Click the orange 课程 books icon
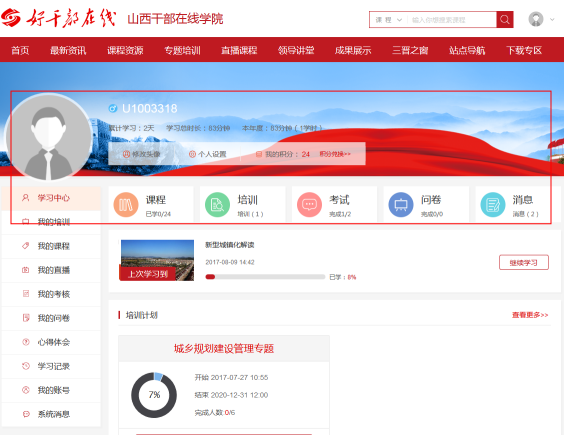This screenshot has width=564, height=435. click(x=126, y=205)
